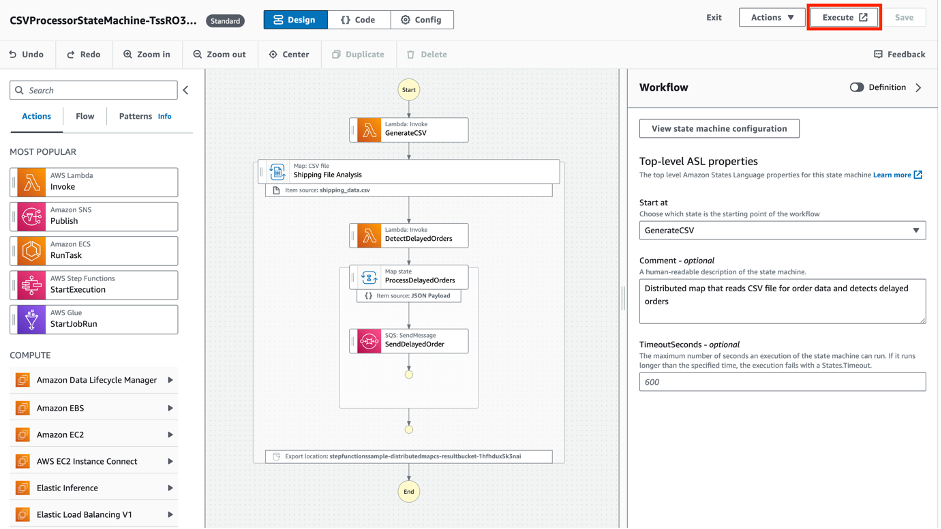Click the AWS EC2 Instance Connect icon
Image resolution: width=941 pixels, height=529 pixels.
point(23,461)
